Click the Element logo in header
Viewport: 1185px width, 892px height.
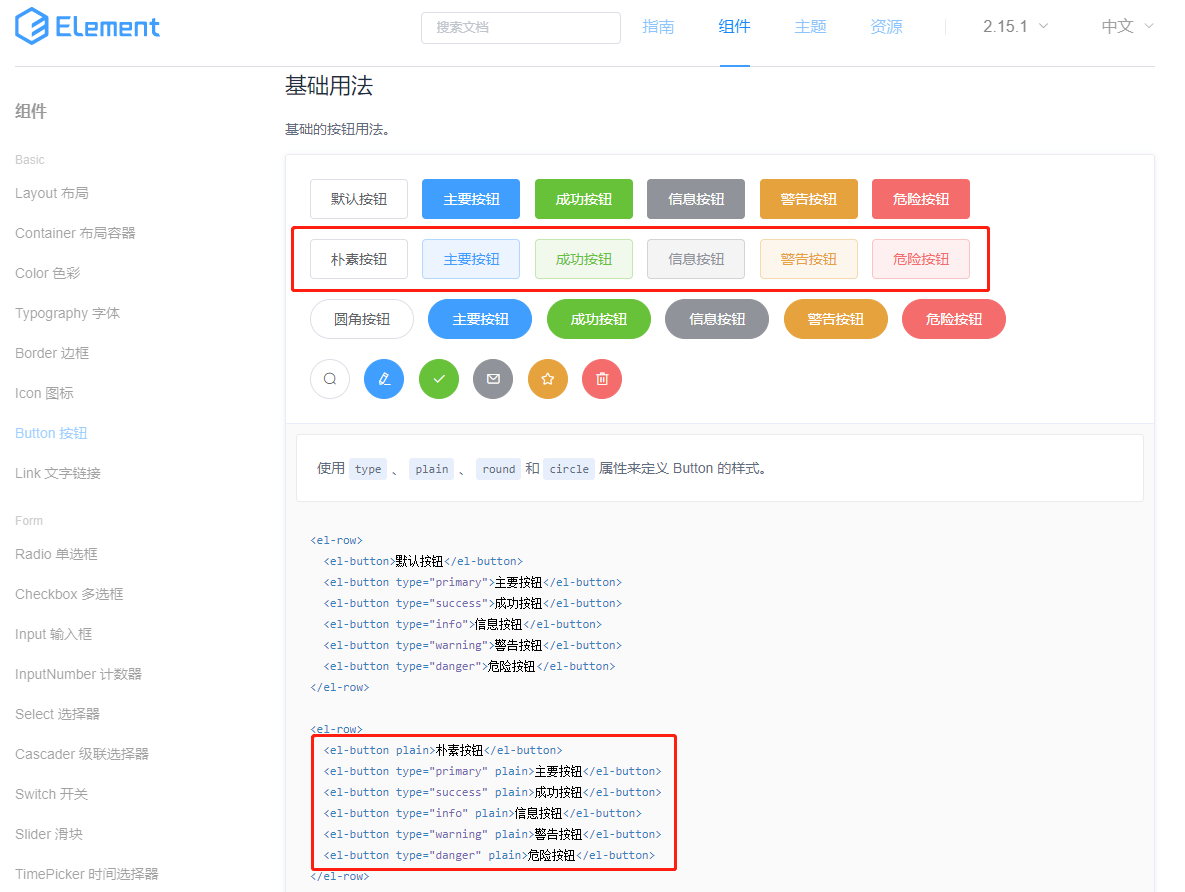(x=88, y=26)
